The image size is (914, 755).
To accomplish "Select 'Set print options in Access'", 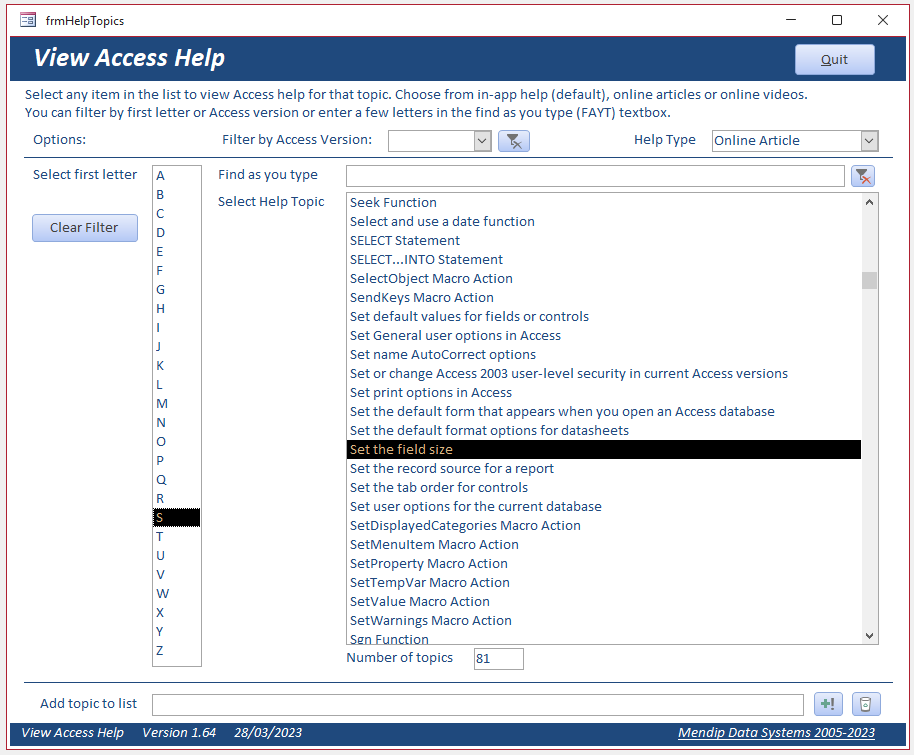I will click(x=604, y=392).
